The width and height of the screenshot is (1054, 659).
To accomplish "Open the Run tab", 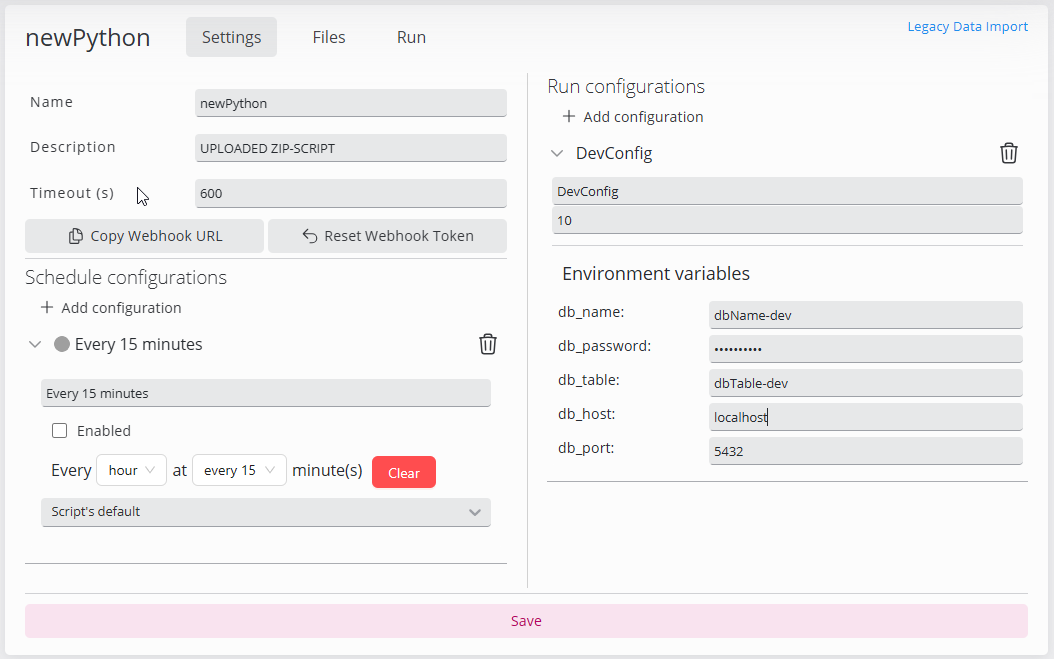I will pyautogui.click(x=411, y=37).
